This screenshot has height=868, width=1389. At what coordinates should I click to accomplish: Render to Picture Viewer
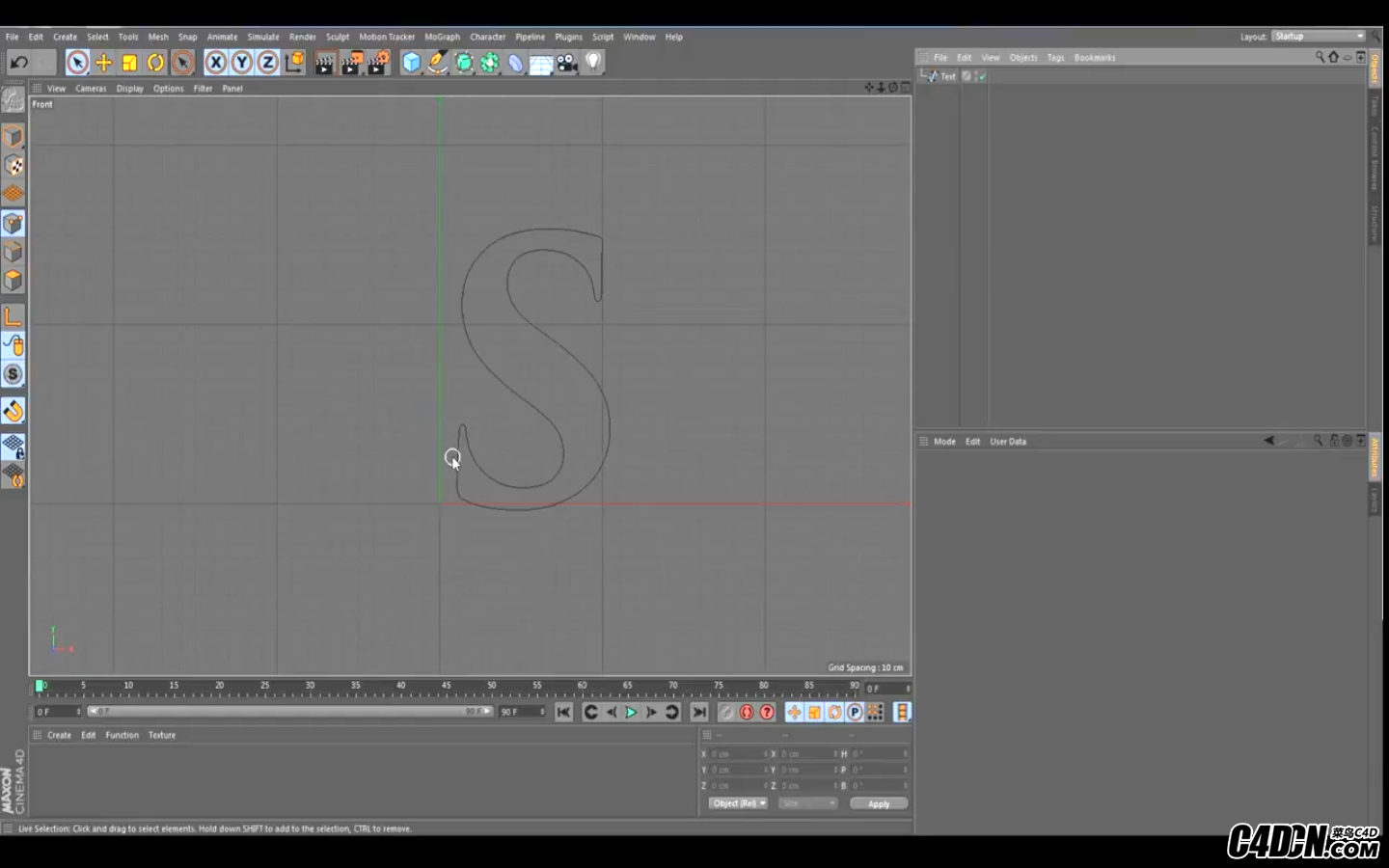click(351, 63)
